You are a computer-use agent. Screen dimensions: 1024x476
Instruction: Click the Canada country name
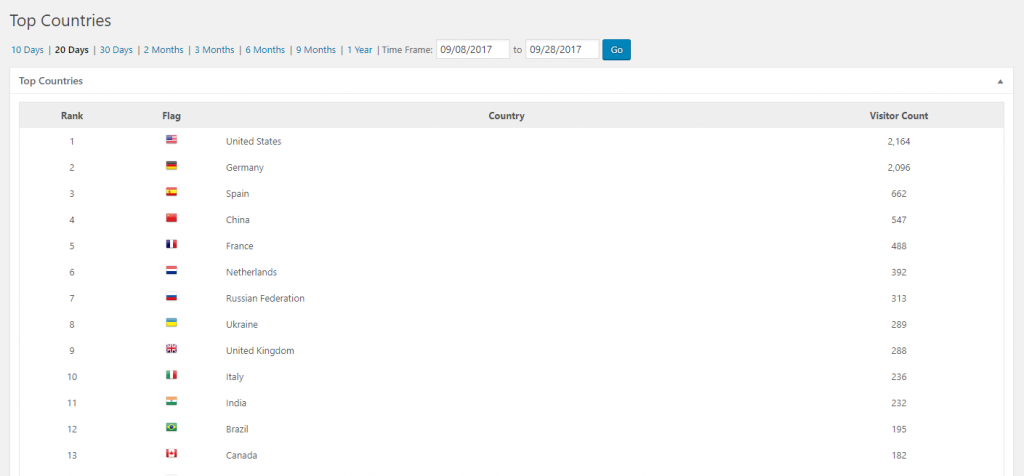click(x=242, y=455)
